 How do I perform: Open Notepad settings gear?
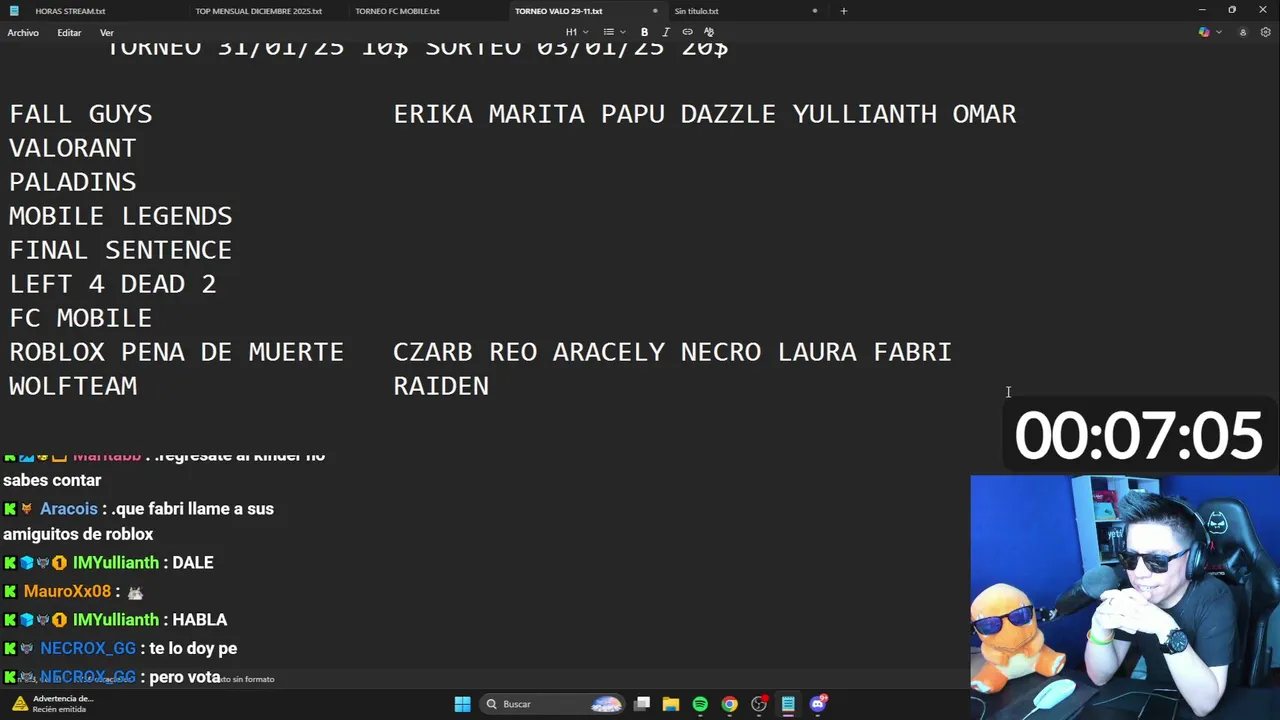pos(1265,32)
